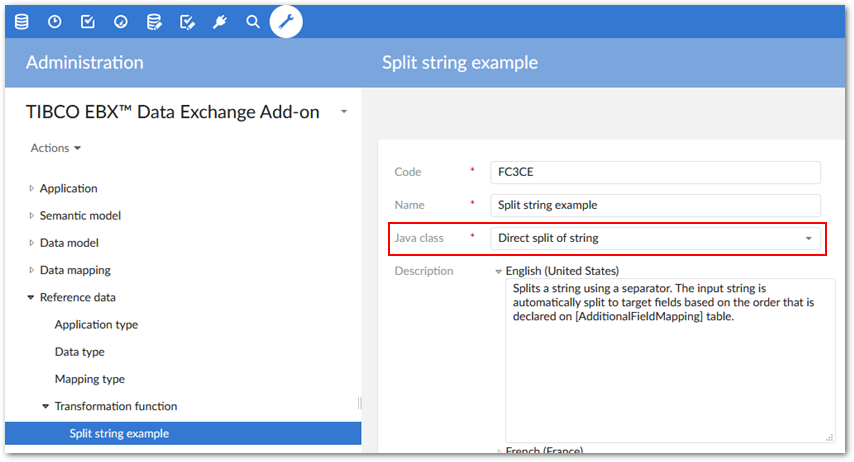Open the database icon in top toolbar
The height and width of the screenshot is (462, 854).
pyautogui.click(x=22, y=21)
